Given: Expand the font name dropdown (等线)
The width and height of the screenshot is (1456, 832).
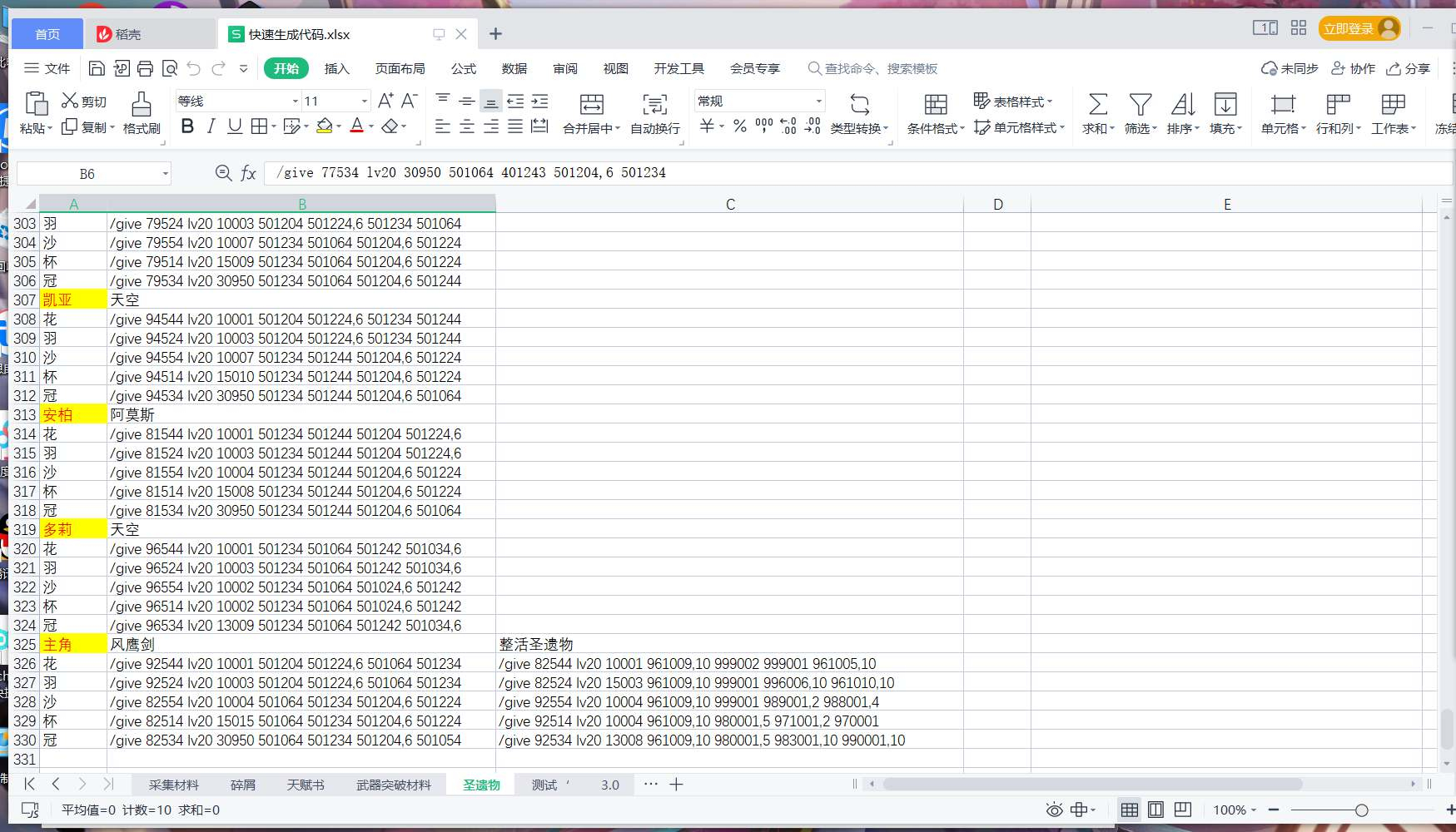Looking at the screenshot, I should point(295,102).
